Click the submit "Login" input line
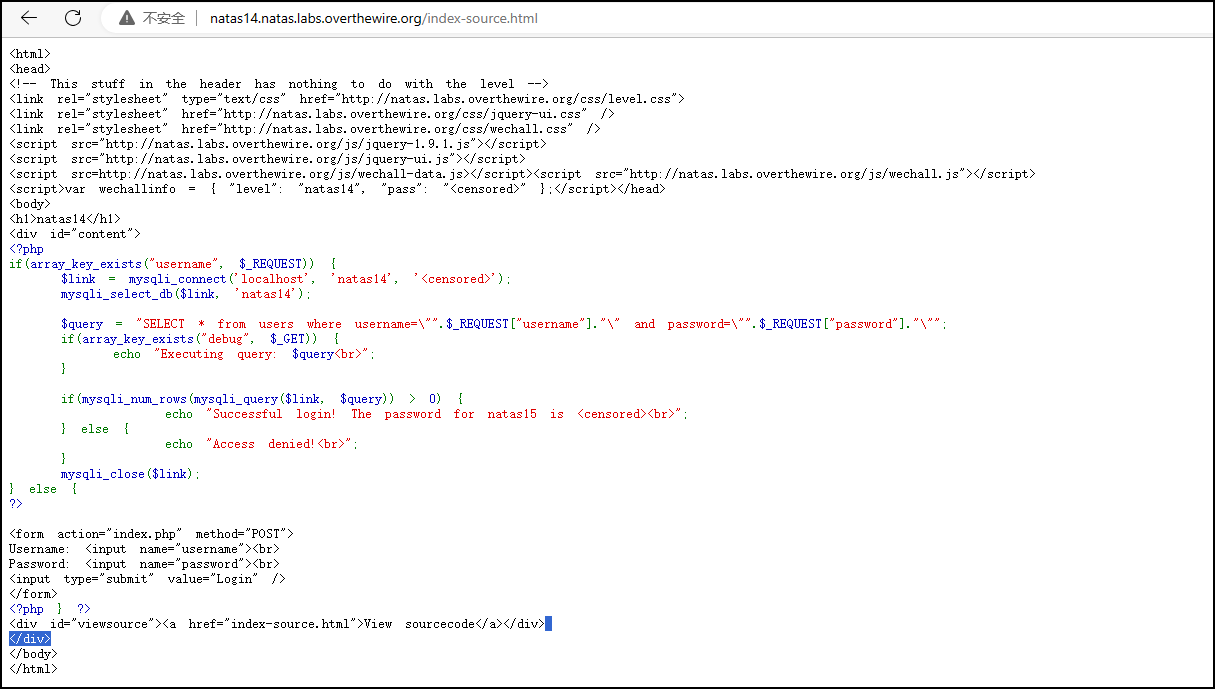This screenshot has width=1215, height=689. point(147,579)
